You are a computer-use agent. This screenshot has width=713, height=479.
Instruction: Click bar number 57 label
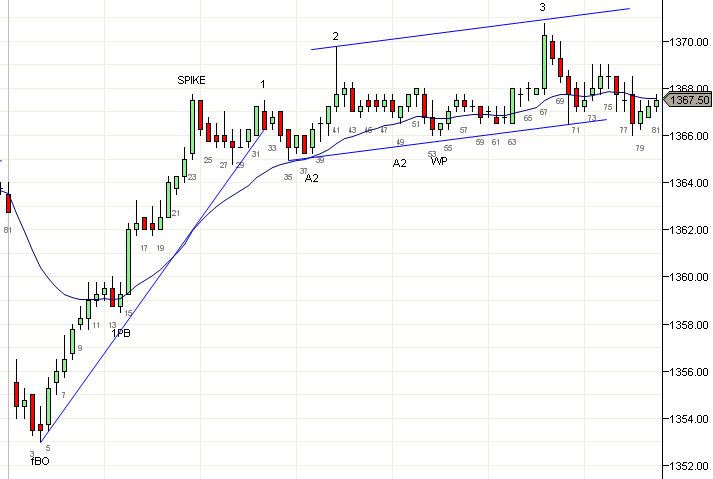463,130
